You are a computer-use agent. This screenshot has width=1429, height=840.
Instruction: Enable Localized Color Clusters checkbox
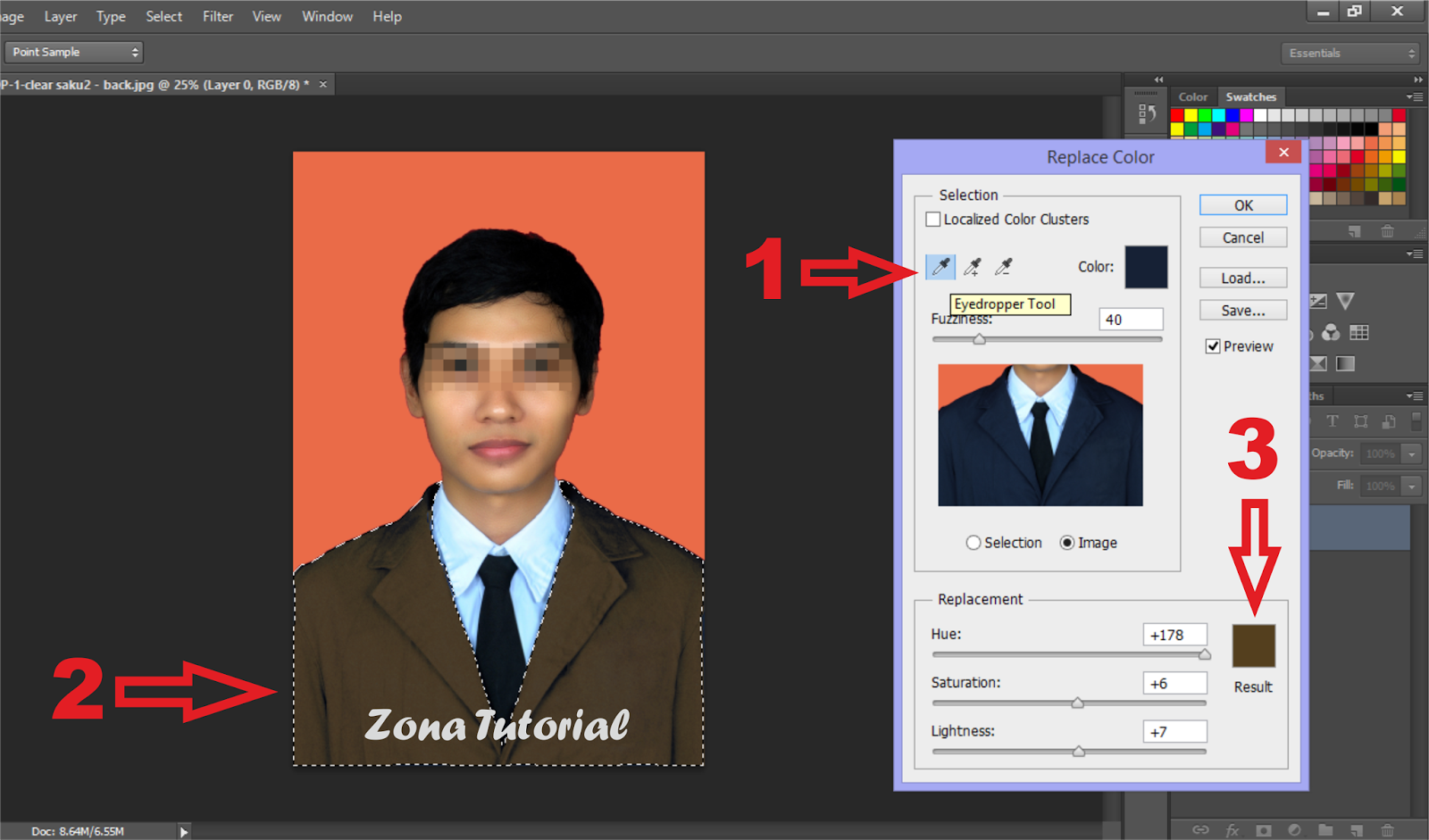[x=933, y=220]
